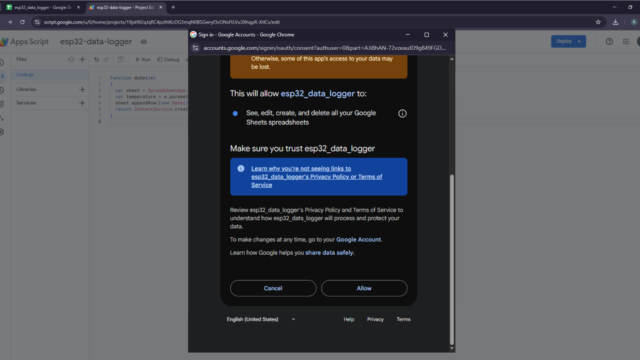640x360 pixels.
Task: Open Editor icon in left sidebar
Action: point(2,76)
